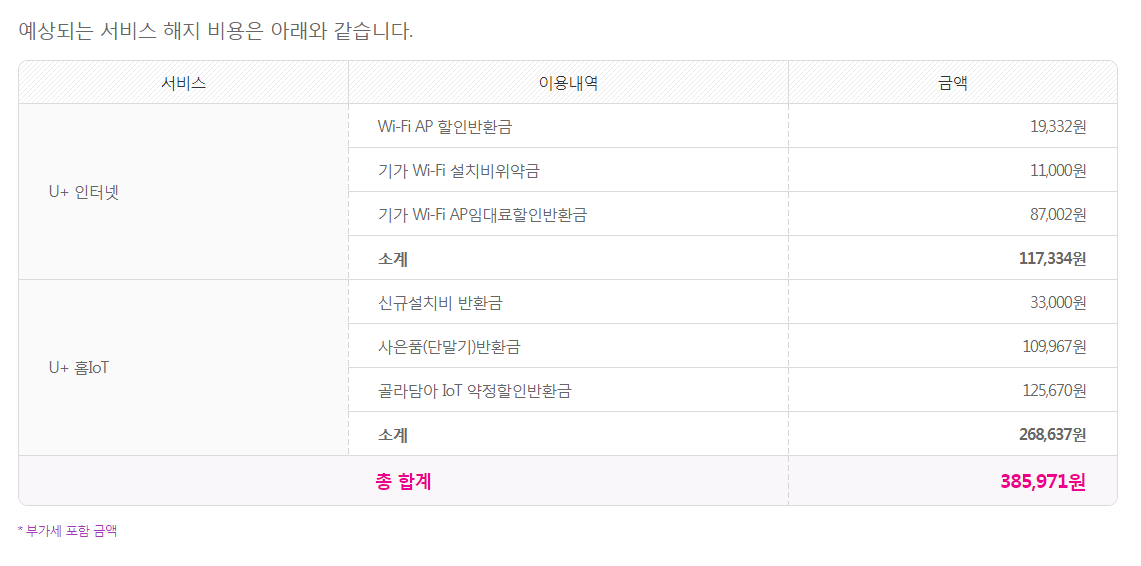The height and width of the screenshot is (566, 1141).
Task: Select the 기가 Wi-Fi 설치비위약금 item
Action: point(458,170)
